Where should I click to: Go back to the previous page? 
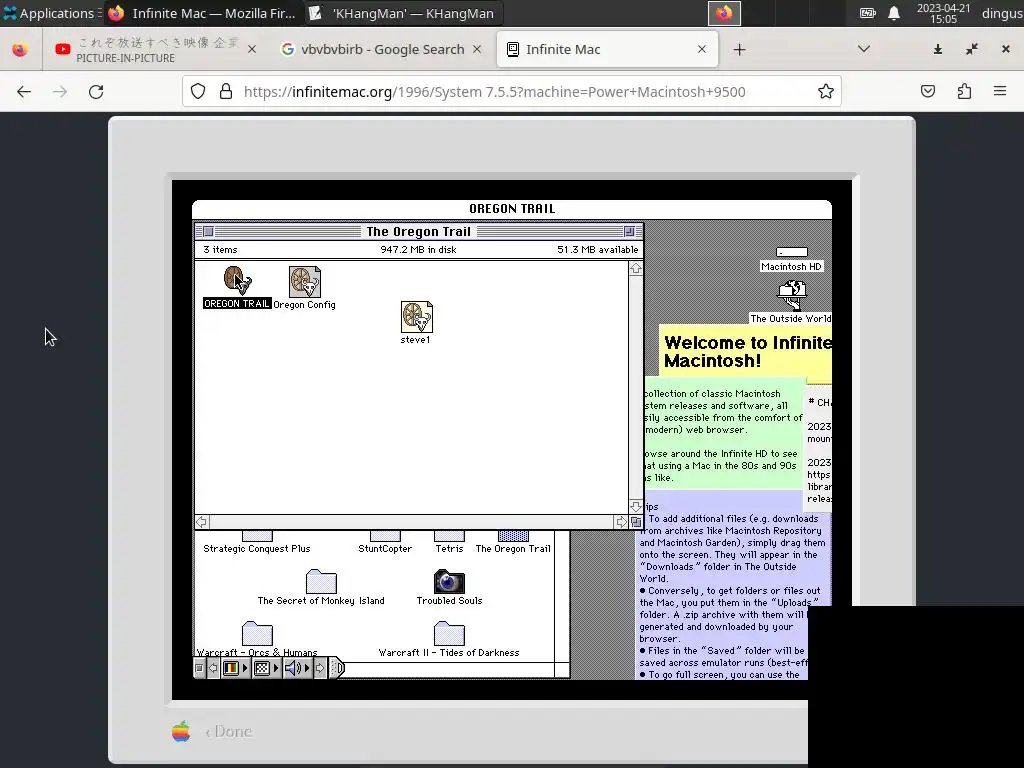[24, 91]
